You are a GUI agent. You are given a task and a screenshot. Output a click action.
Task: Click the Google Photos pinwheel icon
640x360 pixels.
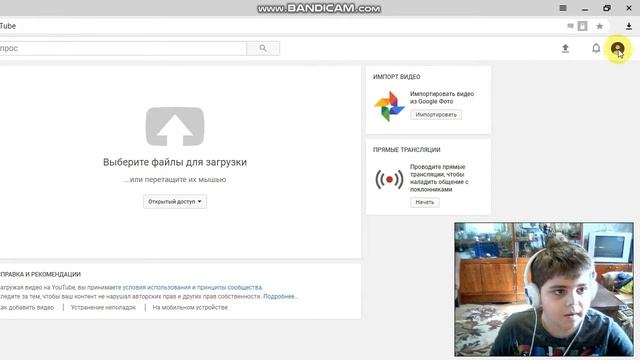[x=389, y=106]
